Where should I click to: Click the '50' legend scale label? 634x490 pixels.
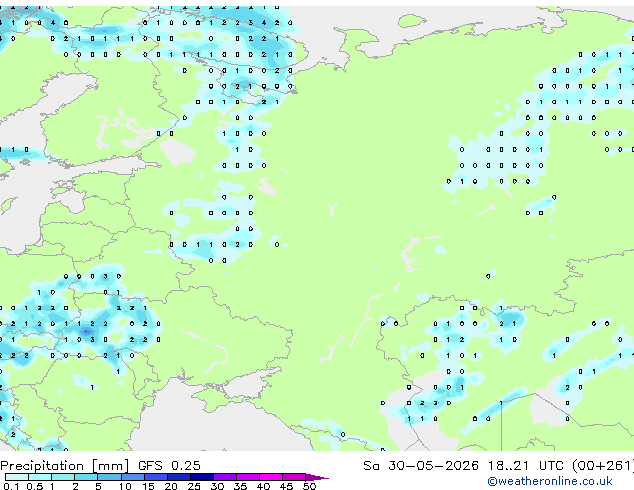(x=309, y=486)
